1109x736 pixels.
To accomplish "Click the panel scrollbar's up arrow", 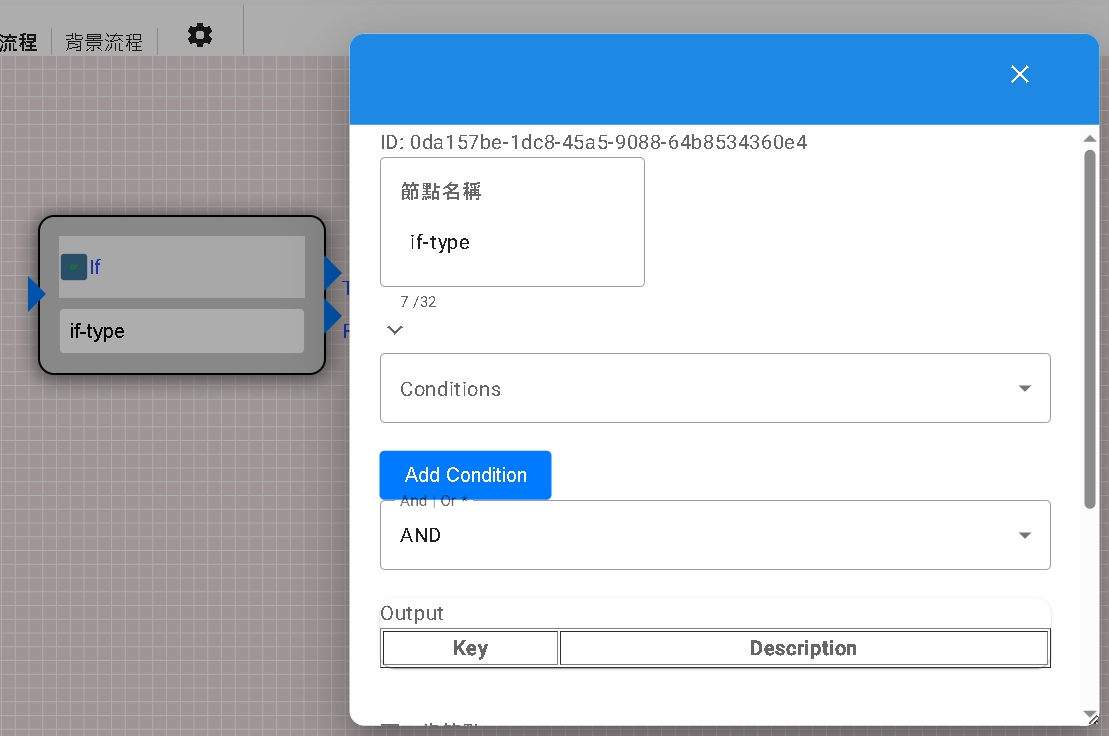I will click(1090, 138).
